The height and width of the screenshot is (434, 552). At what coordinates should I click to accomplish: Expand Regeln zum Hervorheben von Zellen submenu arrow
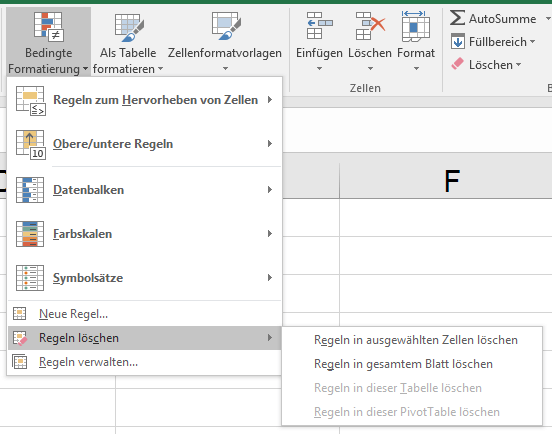click(x=270, y=100)
